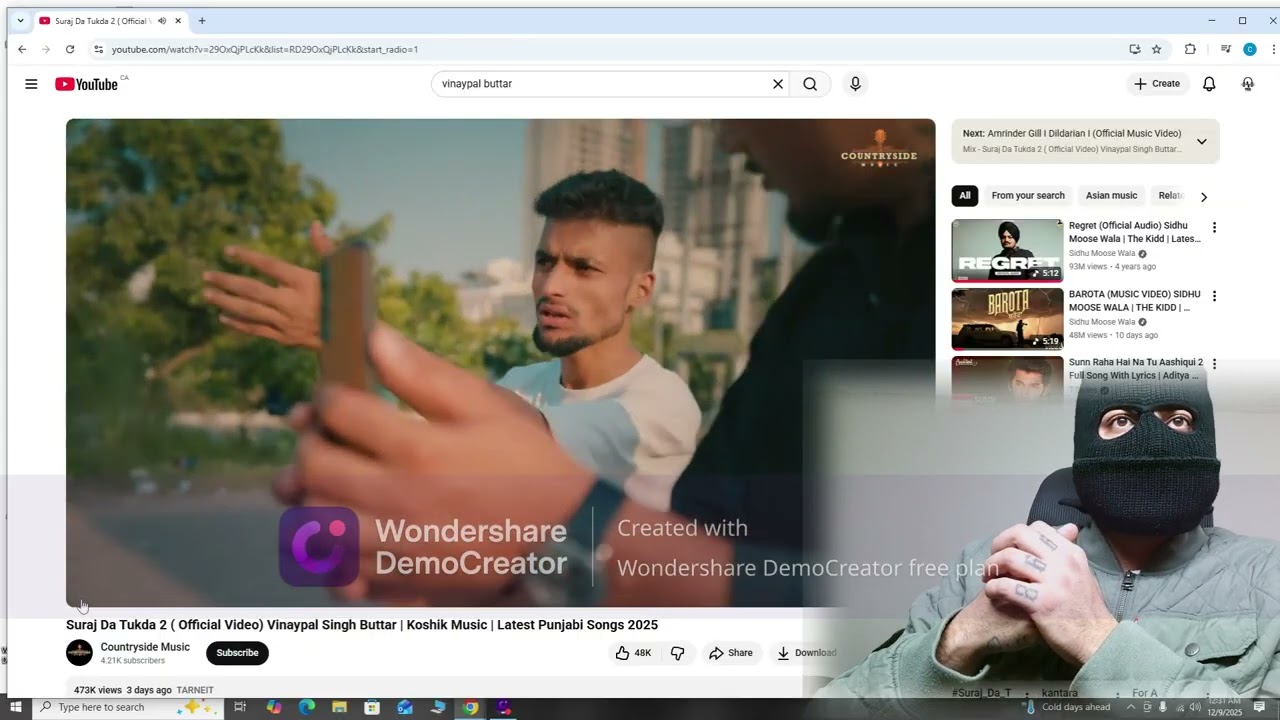This screenshot has width=1280, height=720.
Task: Open the Regret Sidhu Moose Wala thumbnail
Action: point(1007,251)
